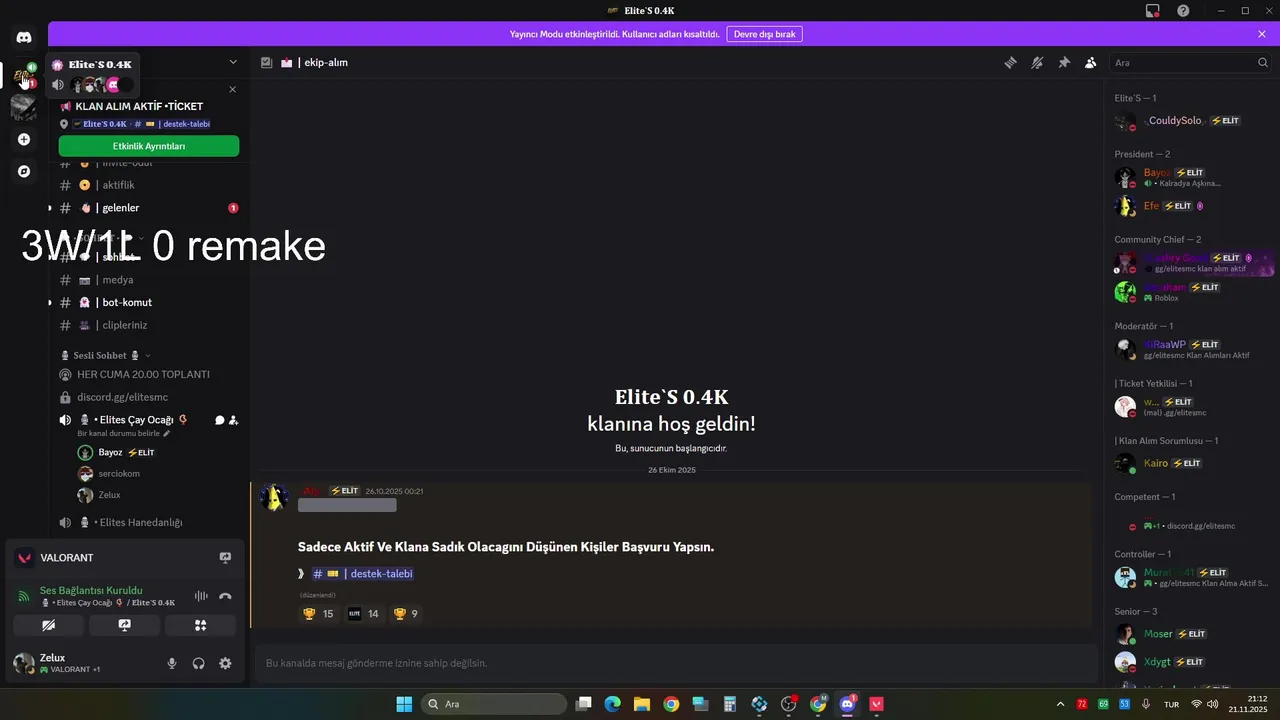Screen dimensions: 1280x720
Task: Focus the Ara search field in Discord
Action: click(x=1190, y=62)
